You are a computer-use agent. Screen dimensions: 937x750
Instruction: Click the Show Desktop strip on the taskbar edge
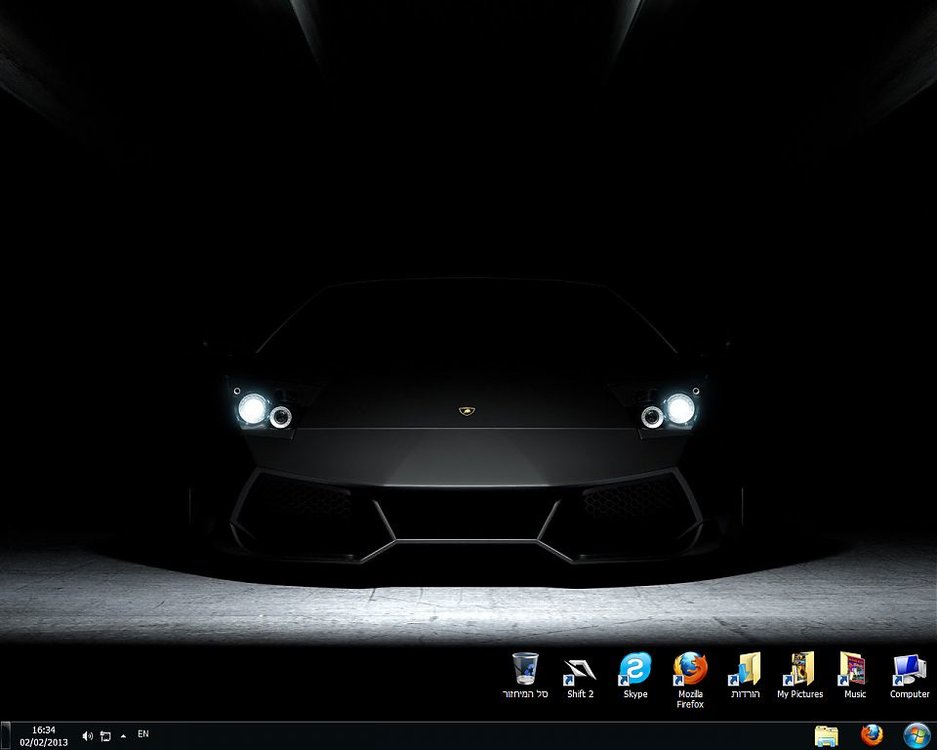[x=5, y=736]
